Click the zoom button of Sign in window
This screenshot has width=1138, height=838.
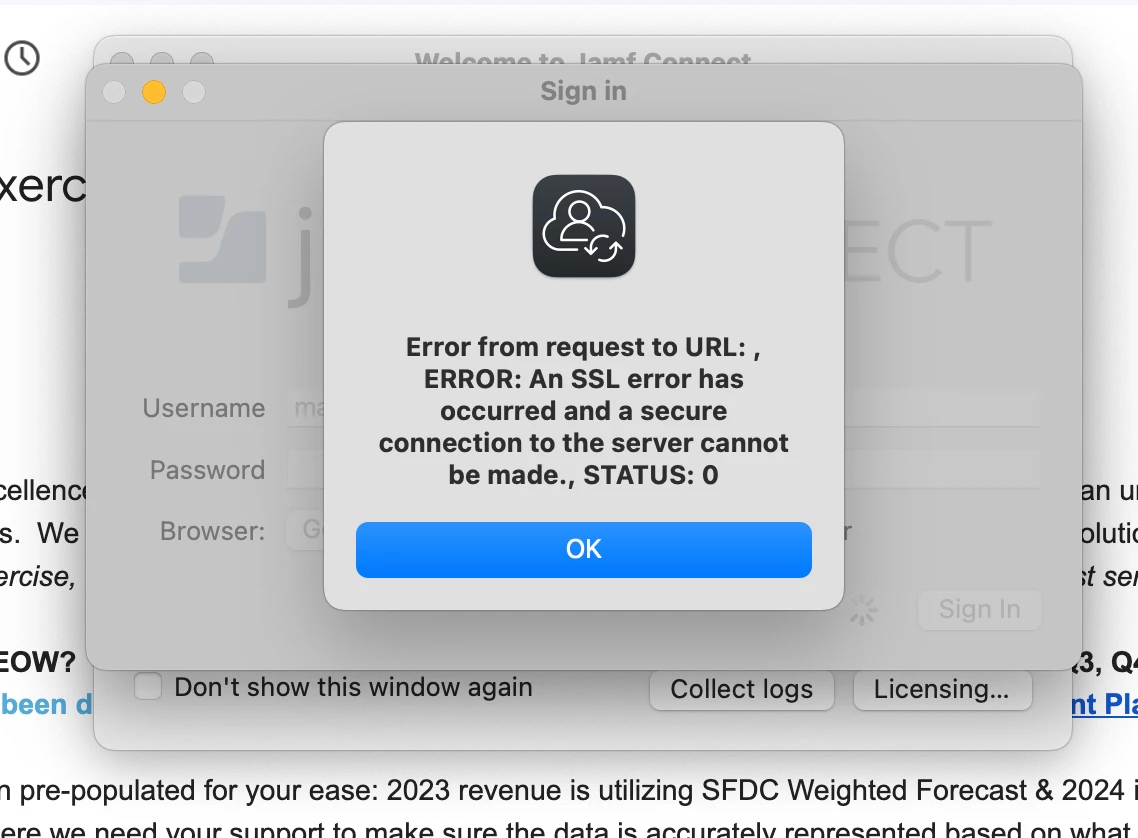pyautogui.click(x=194, y=92)
